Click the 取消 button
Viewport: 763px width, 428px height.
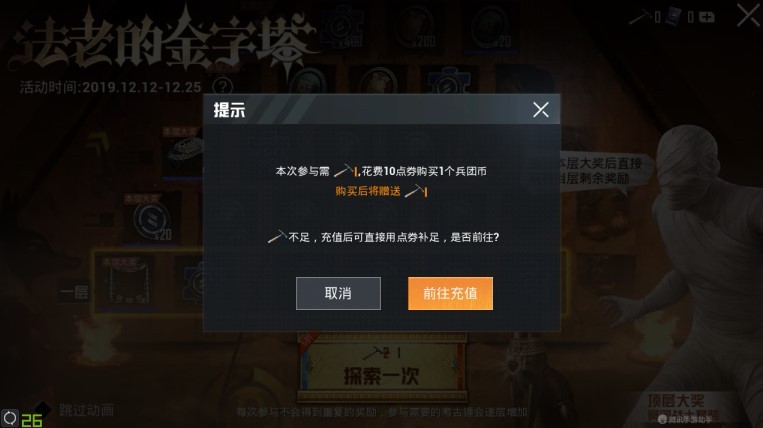pyautogui.click(x=338, y=293)
